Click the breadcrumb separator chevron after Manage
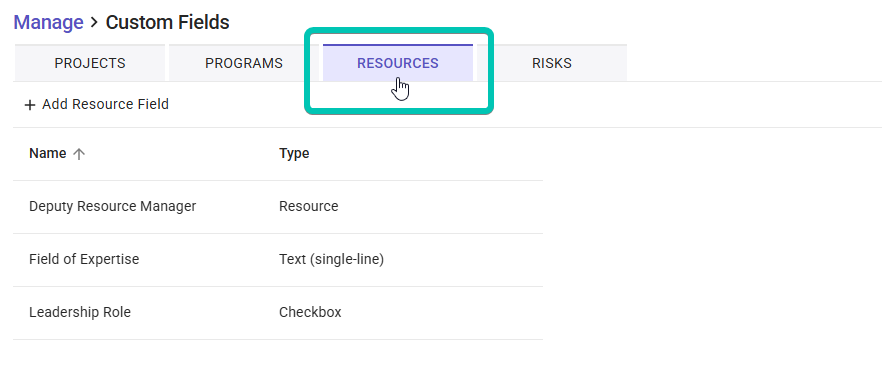The image size is (882, 372). point(94,23)
